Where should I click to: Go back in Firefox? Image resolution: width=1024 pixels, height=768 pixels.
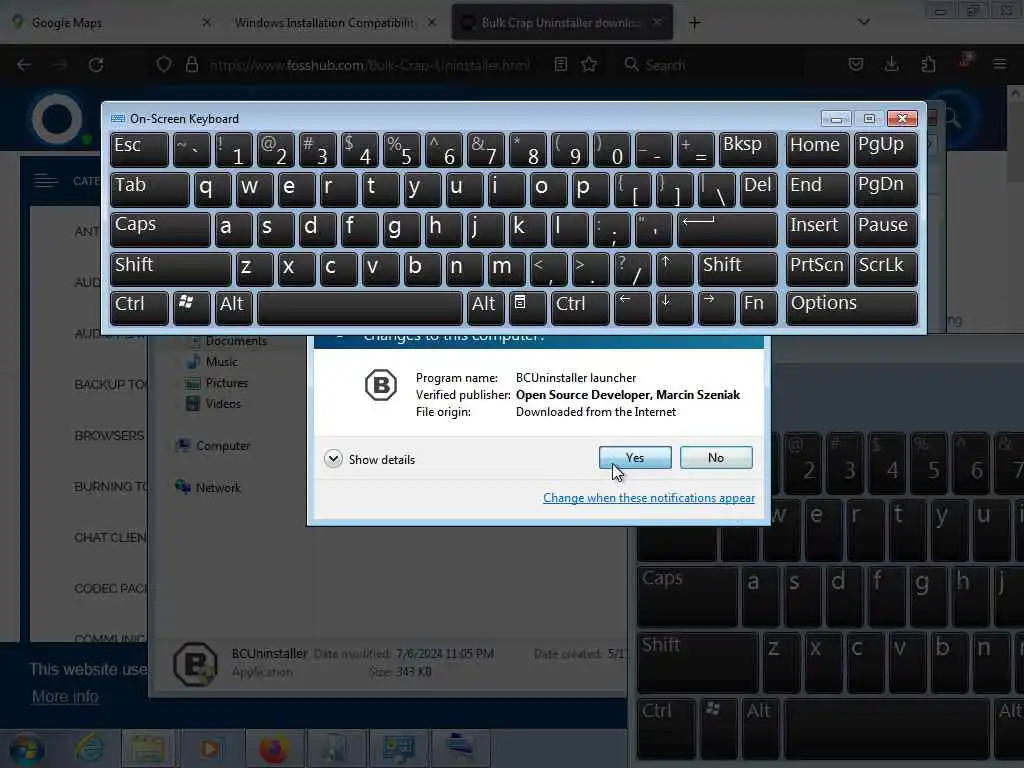tap(24, 65)
